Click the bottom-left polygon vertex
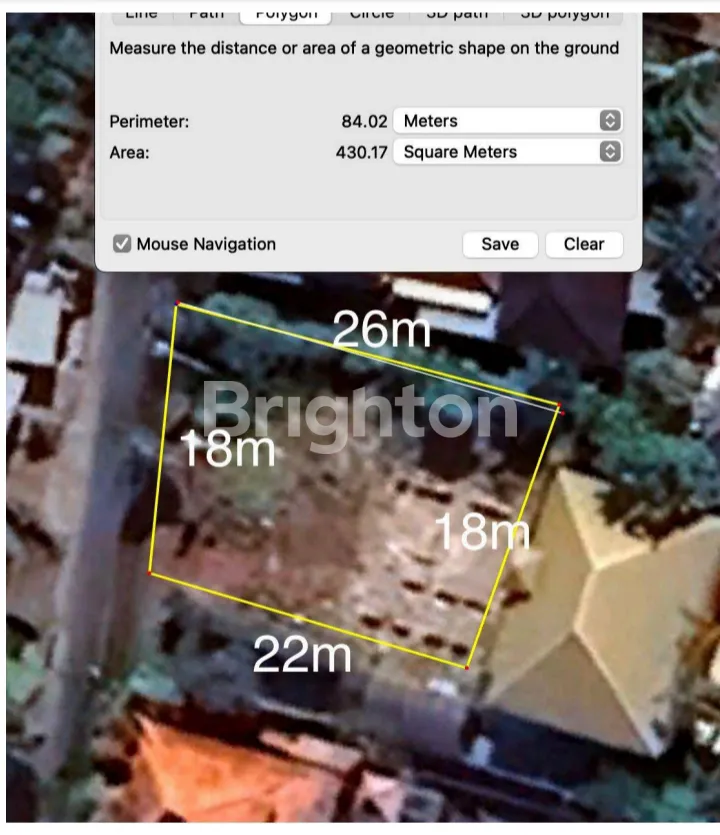The width and height of the screenshot is (720, 835). click(150, 573)
